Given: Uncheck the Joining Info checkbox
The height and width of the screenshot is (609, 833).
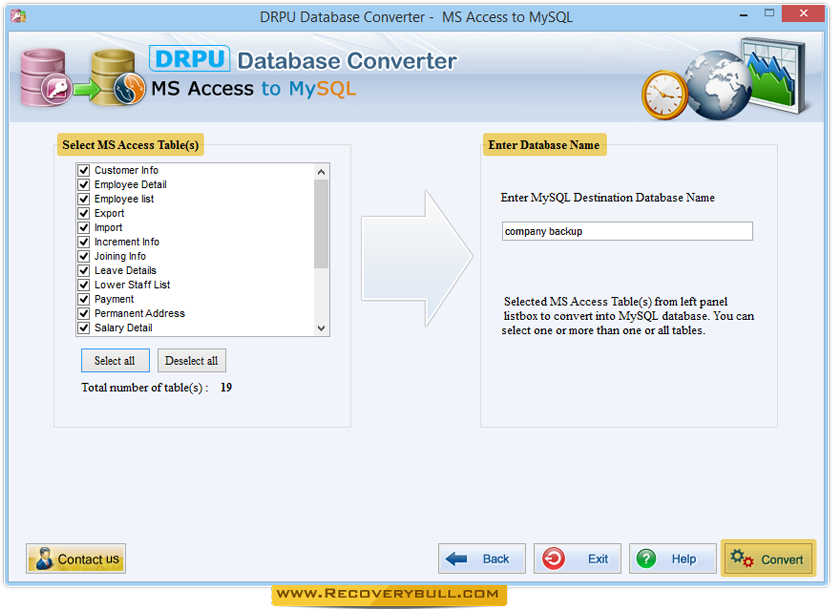Looking at the screenshot, I should (83, 256).
